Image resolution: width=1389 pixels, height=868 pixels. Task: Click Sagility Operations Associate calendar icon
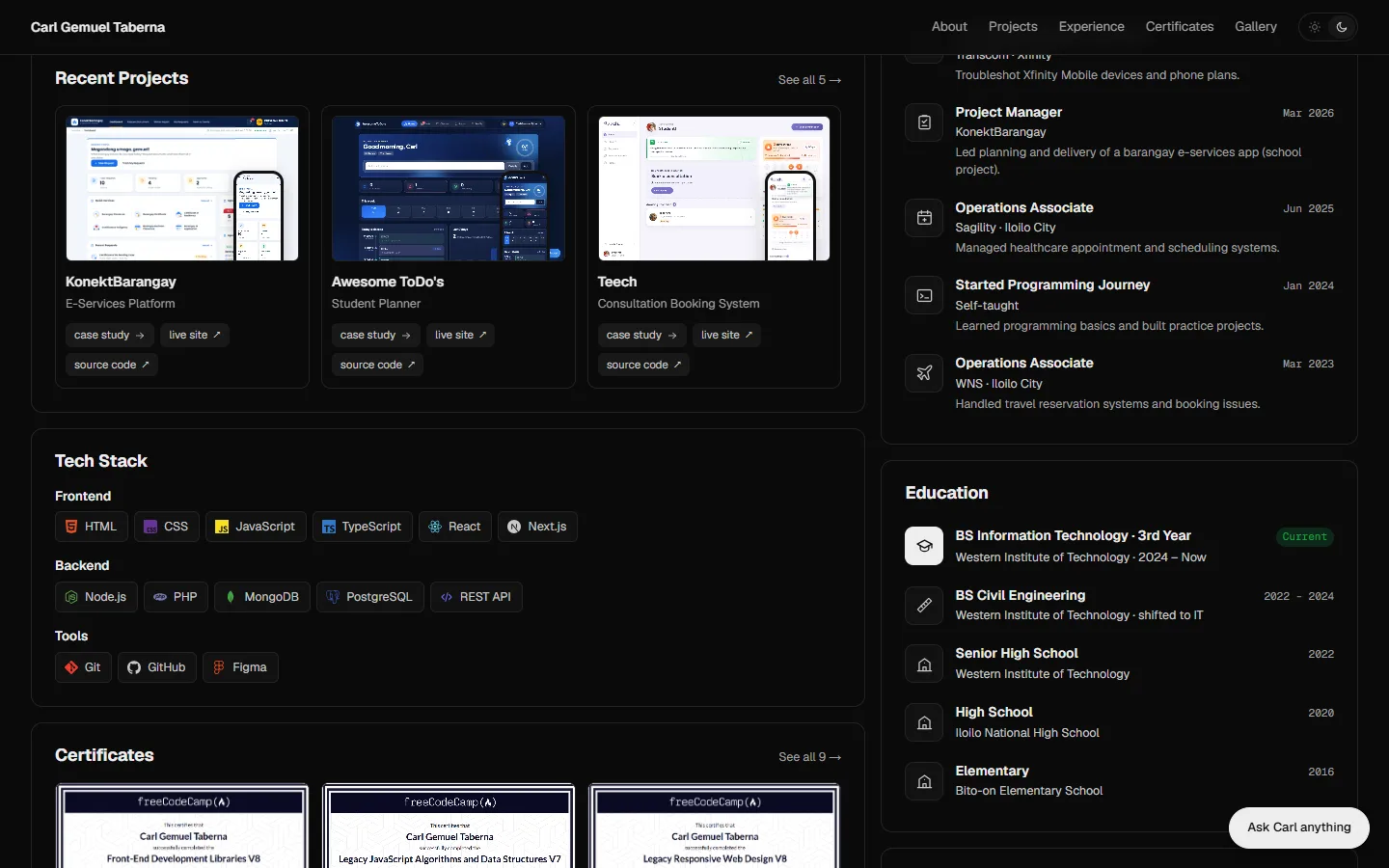click(x=924, y=218)
